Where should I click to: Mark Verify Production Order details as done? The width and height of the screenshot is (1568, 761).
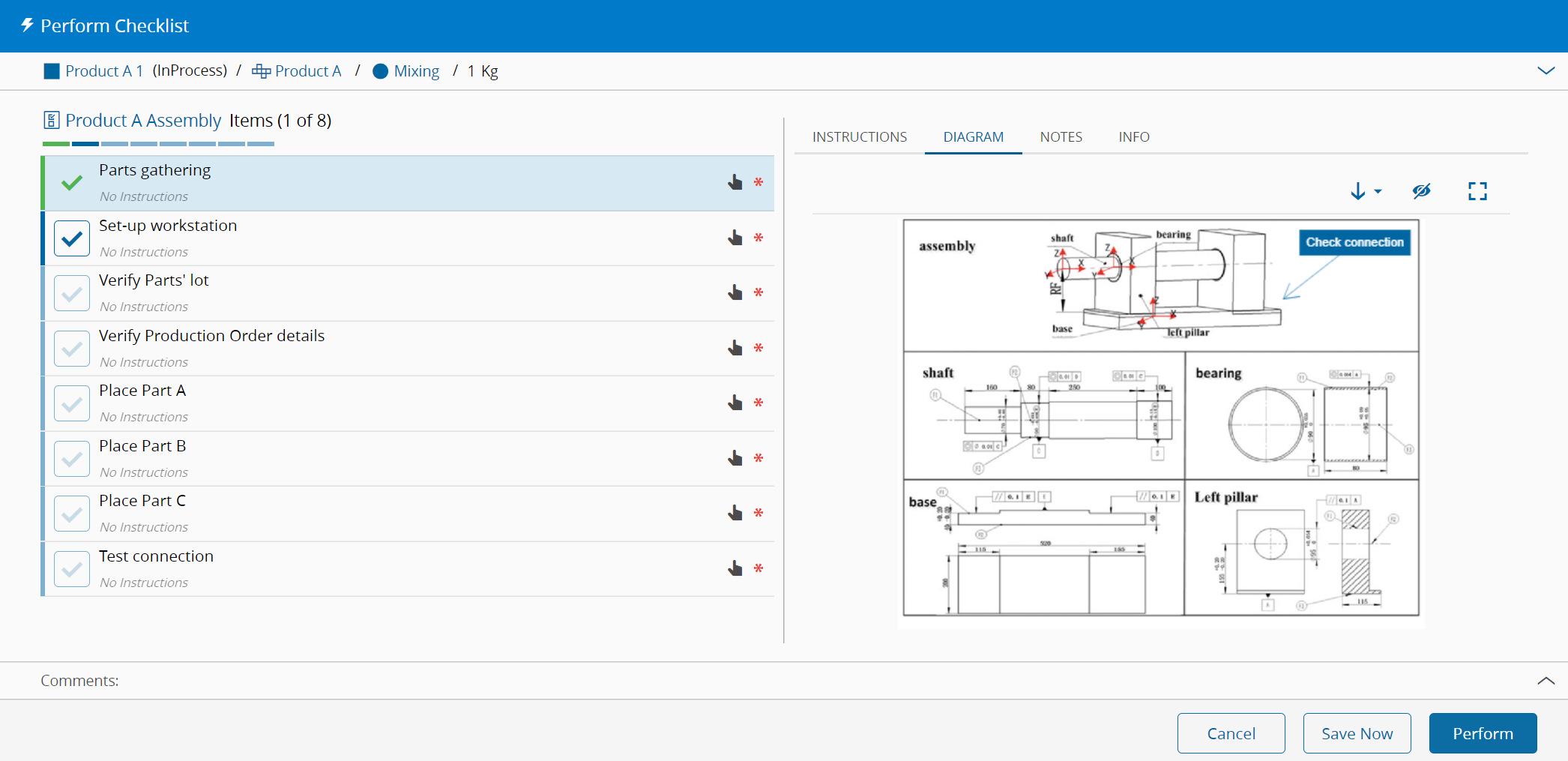(72, 349)
